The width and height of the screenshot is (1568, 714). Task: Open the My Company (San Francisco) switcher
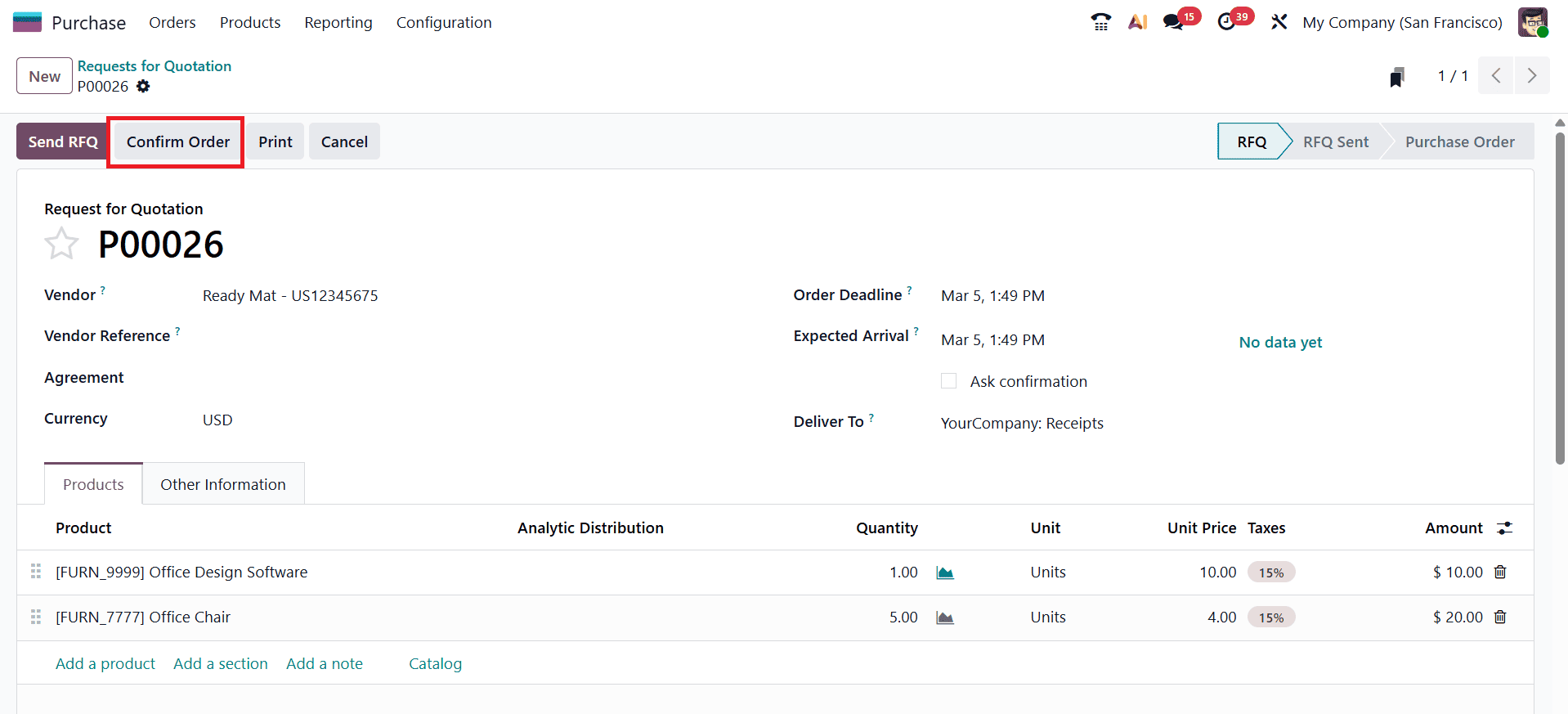point(1401,22)
